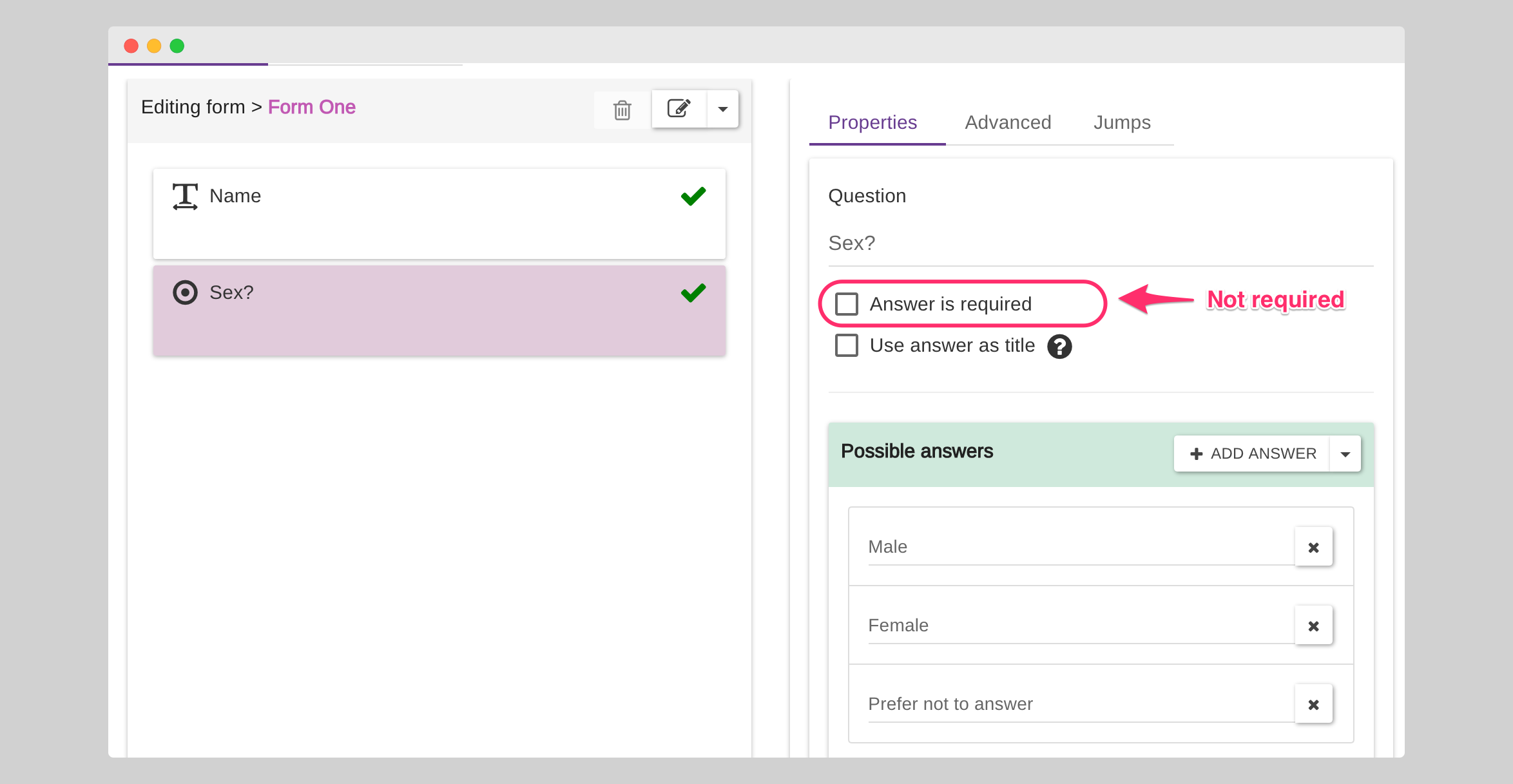Remove the Male answer with X

[x=1313, y=547]
